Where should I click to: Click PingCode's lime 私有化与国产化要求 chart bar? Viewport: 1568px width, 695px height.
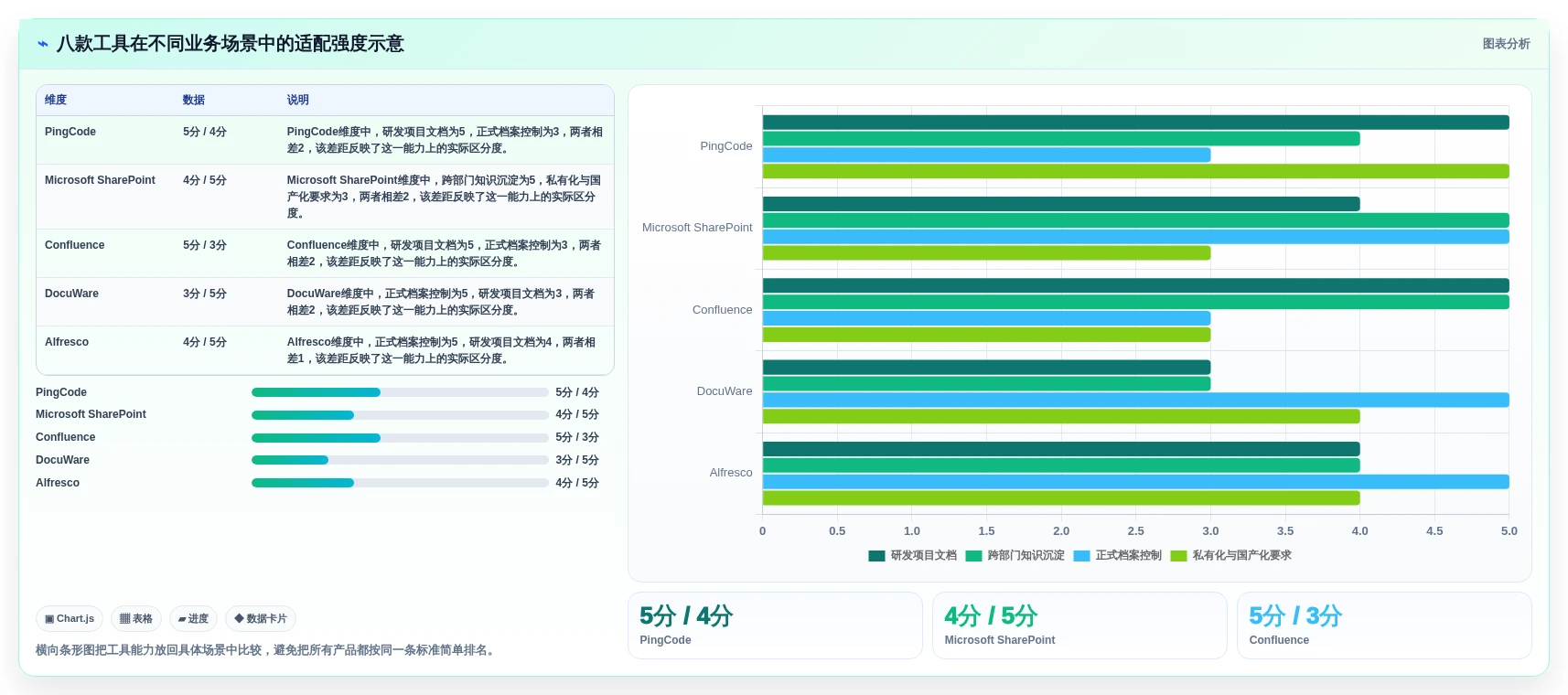click(1135, 171)
